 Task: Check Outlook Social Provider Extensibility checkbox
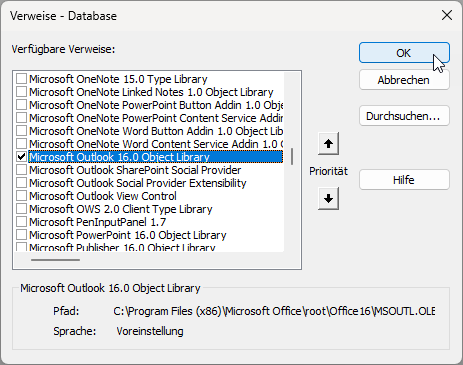pyautogui.click(x=22, y=183)
